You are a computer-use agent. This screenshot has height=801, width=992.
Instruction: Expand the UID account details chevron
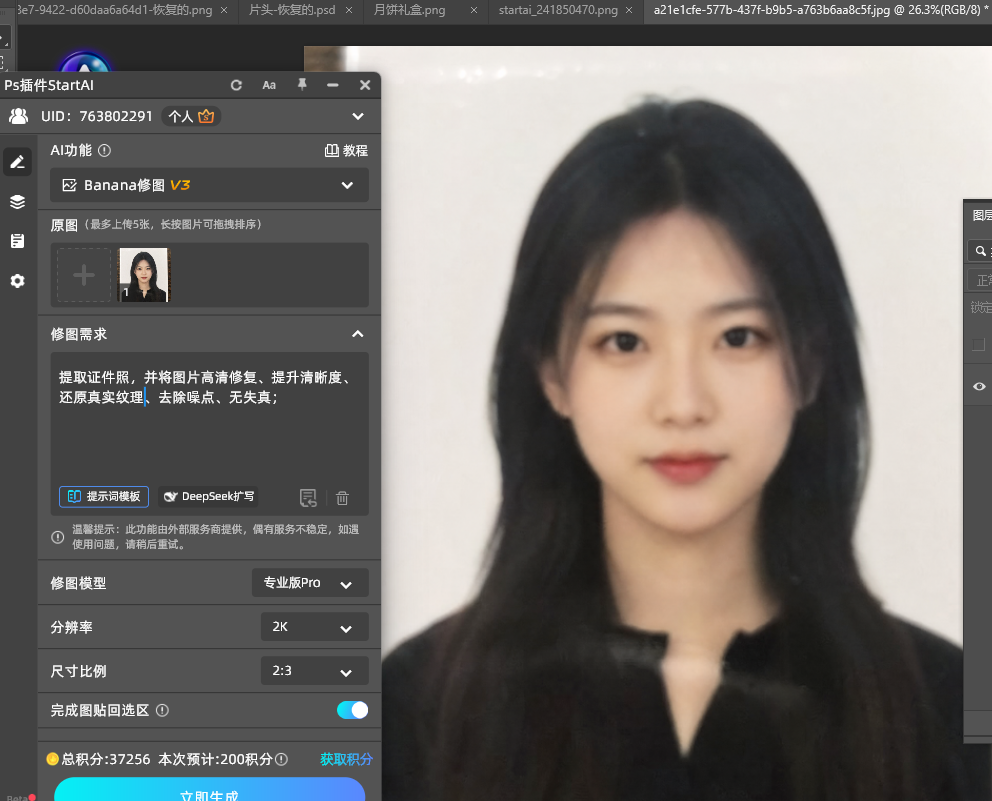(358, 116)
